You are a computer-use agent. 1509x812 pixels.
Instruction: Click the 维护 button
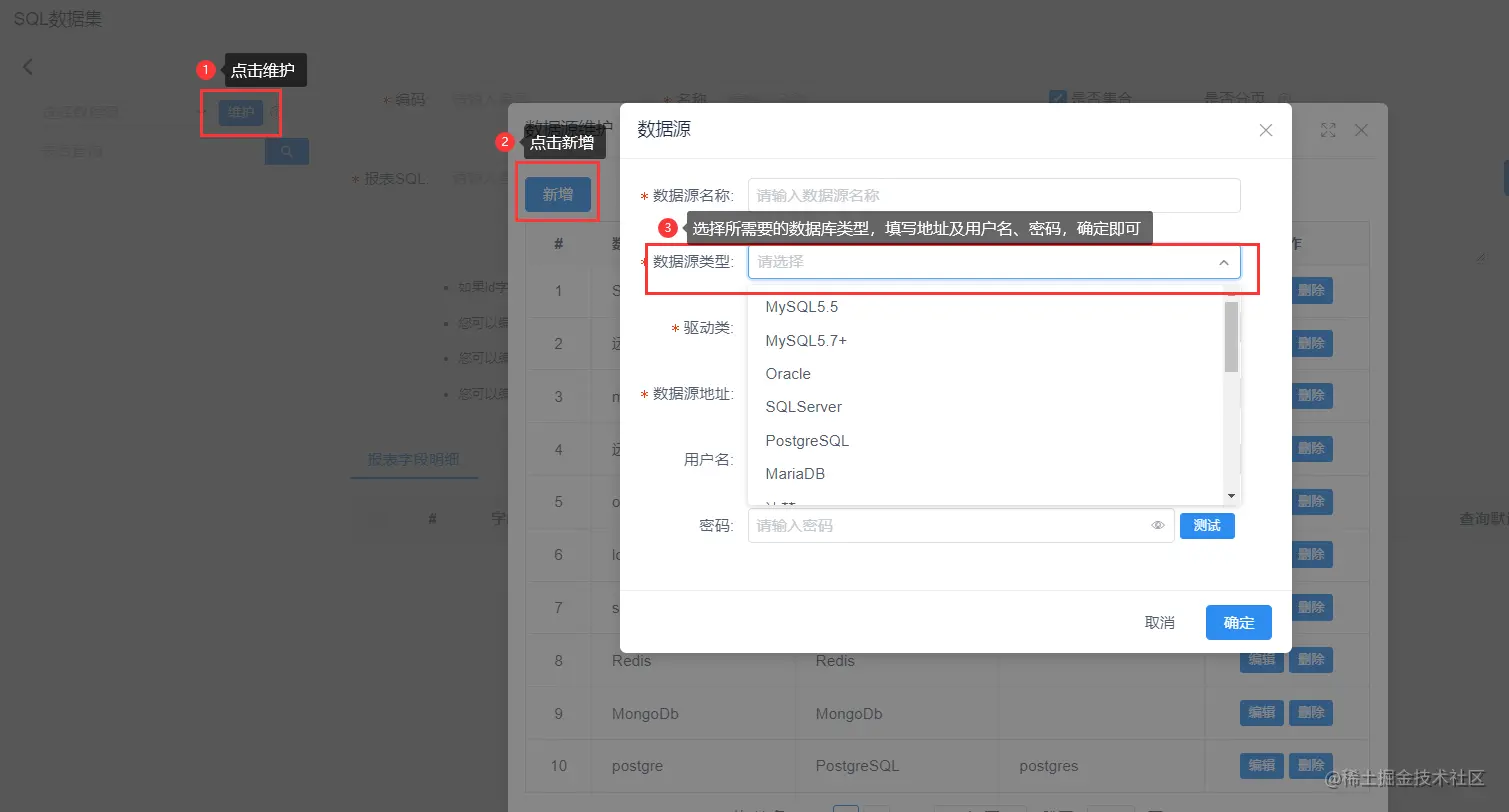click(241, 113)
